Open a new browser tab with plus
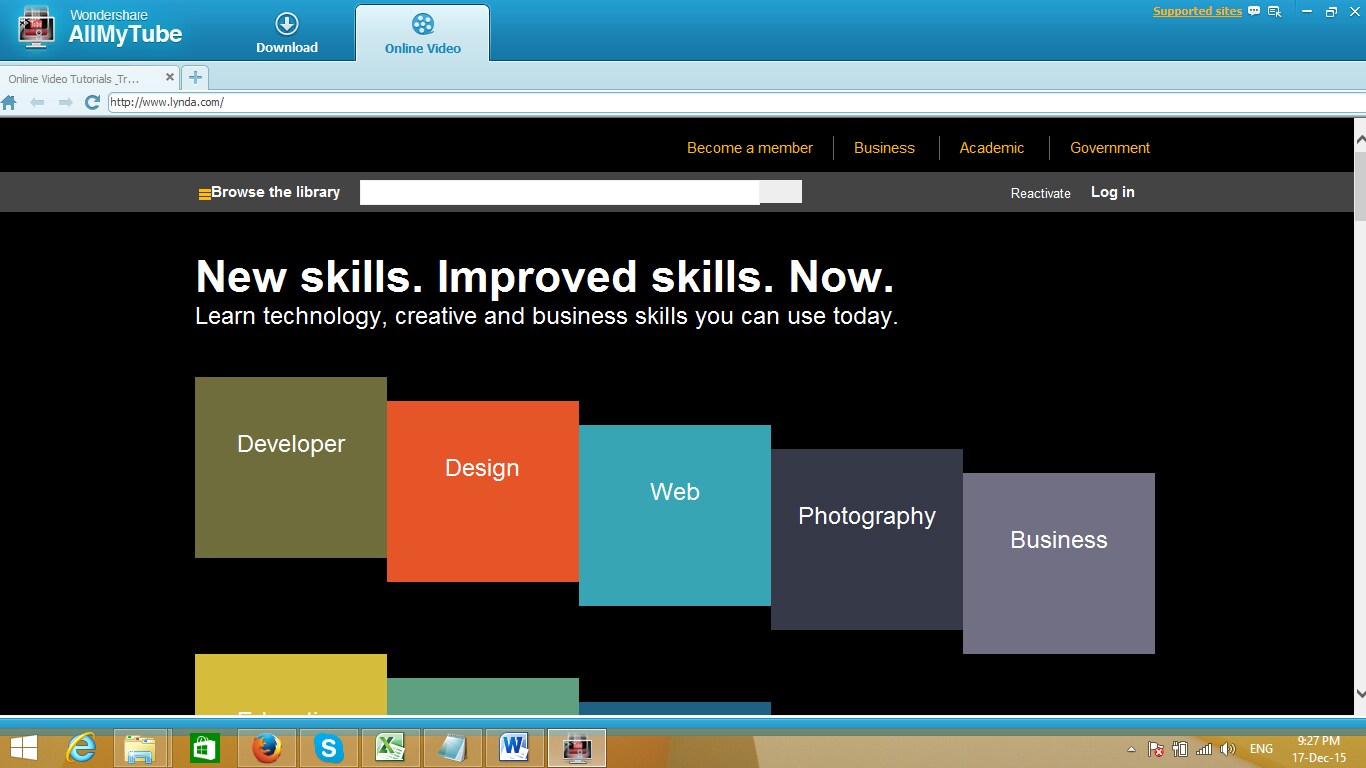This screenshot has height=768, width=1366. (195, 77)
